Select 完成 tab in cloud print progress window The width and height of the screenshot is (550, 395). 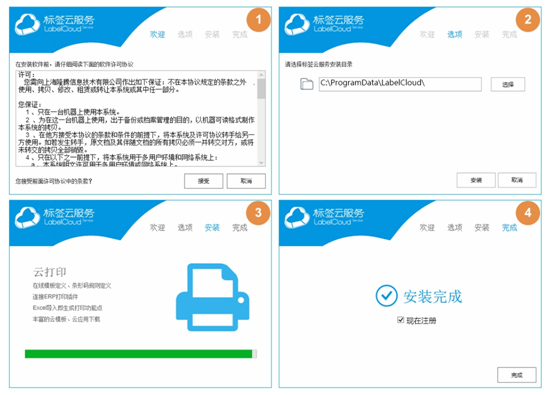click(240, 228)
